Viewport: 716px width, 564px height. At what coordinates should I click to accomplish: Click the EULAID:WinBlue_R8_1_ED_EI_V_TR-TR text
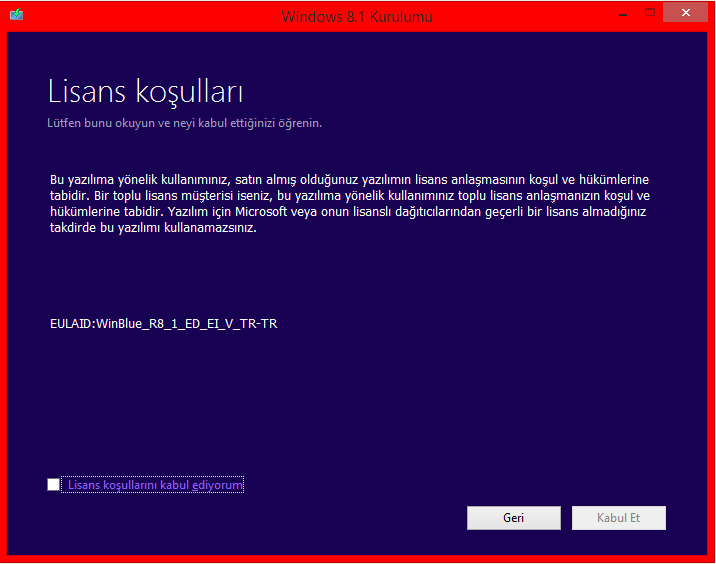click(163, 324)
